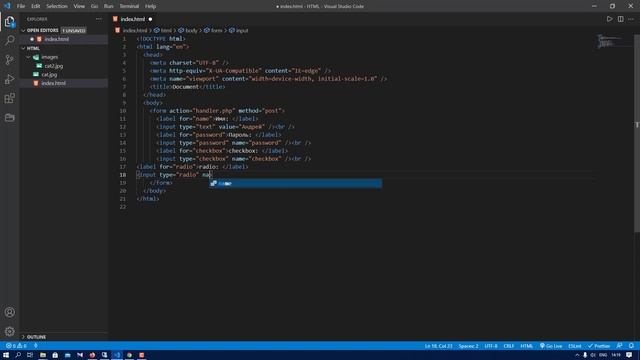Open cat.jpg in the explorer

(49, 75)
